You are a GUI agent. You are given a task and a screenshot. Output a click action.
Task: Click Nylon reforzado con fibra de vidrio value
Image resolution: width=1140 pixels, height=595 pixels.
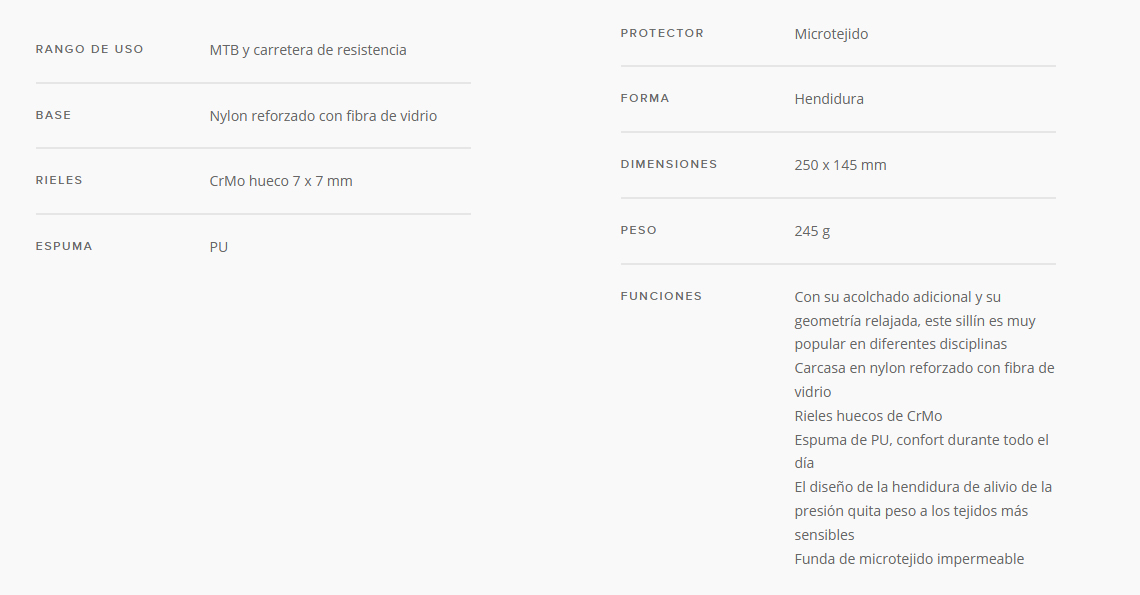point(323,116)
